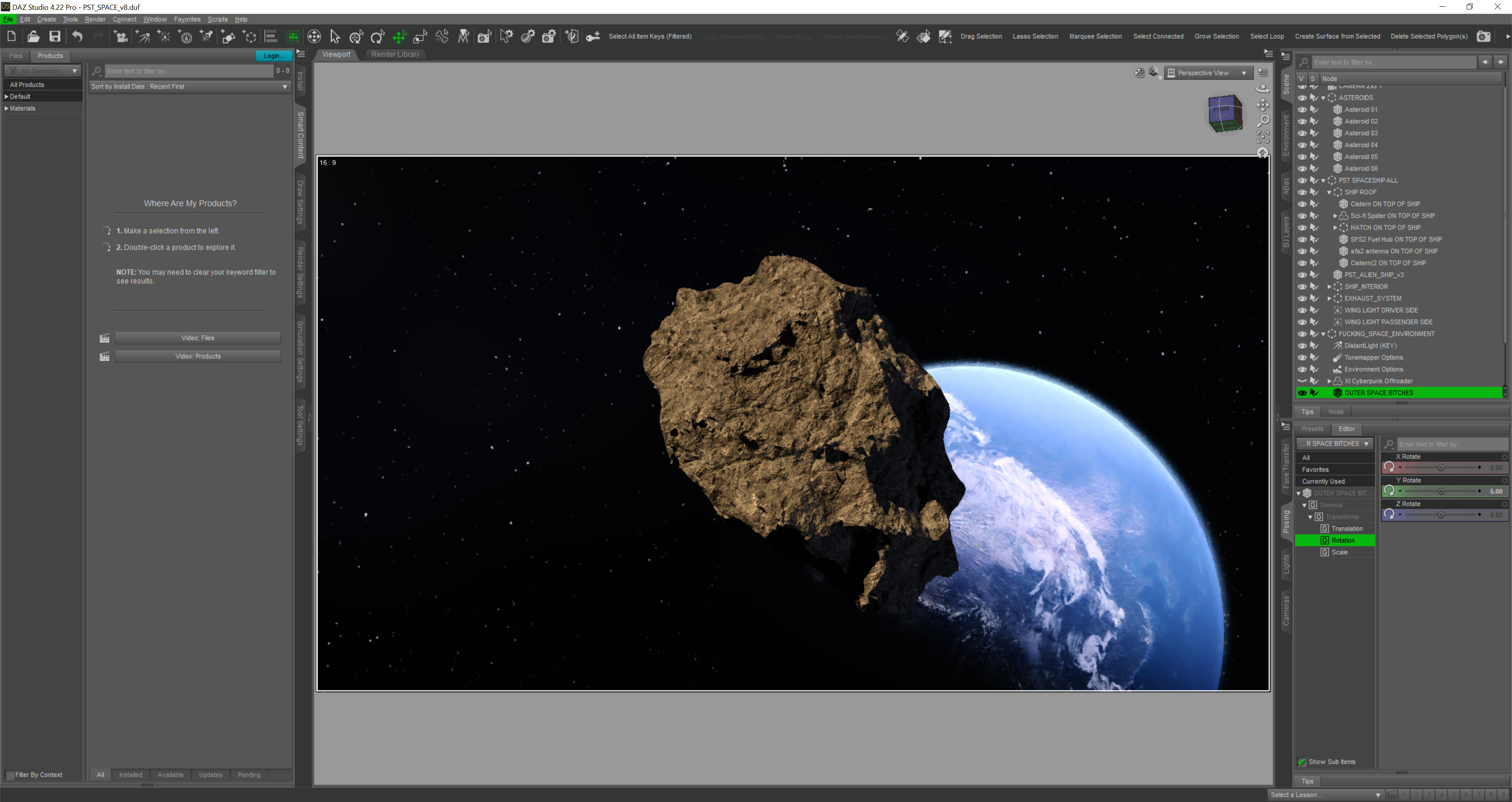Image resolution: width=1512 pixels, height=802 pixels.
Task: Collapse the SHIP ROOF group
Action: click(x=1329, y=192)
